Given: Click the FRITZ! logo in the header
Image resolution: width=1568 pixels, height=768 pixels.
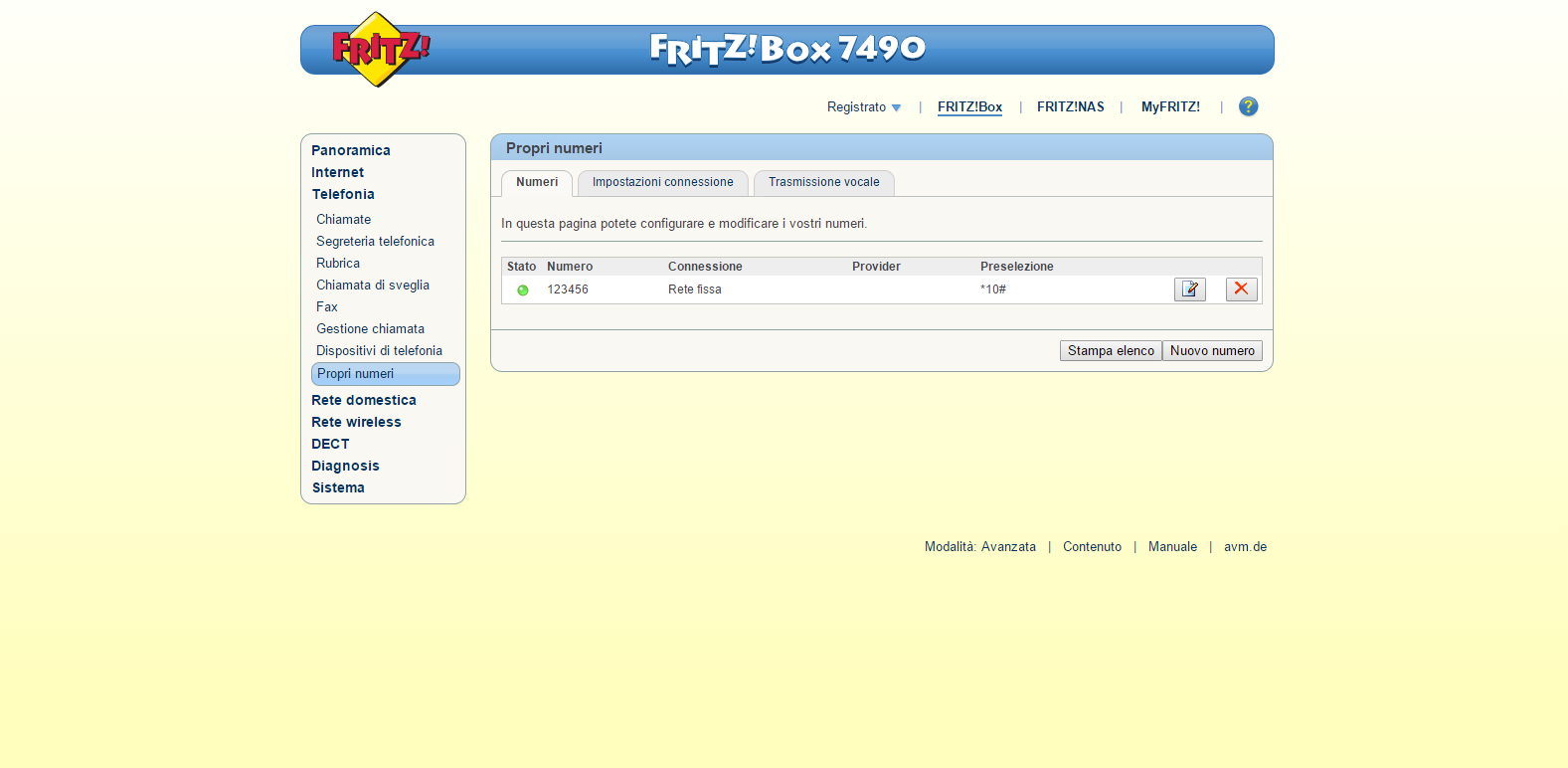Looking at the screenshot, I should pos(379,49).
